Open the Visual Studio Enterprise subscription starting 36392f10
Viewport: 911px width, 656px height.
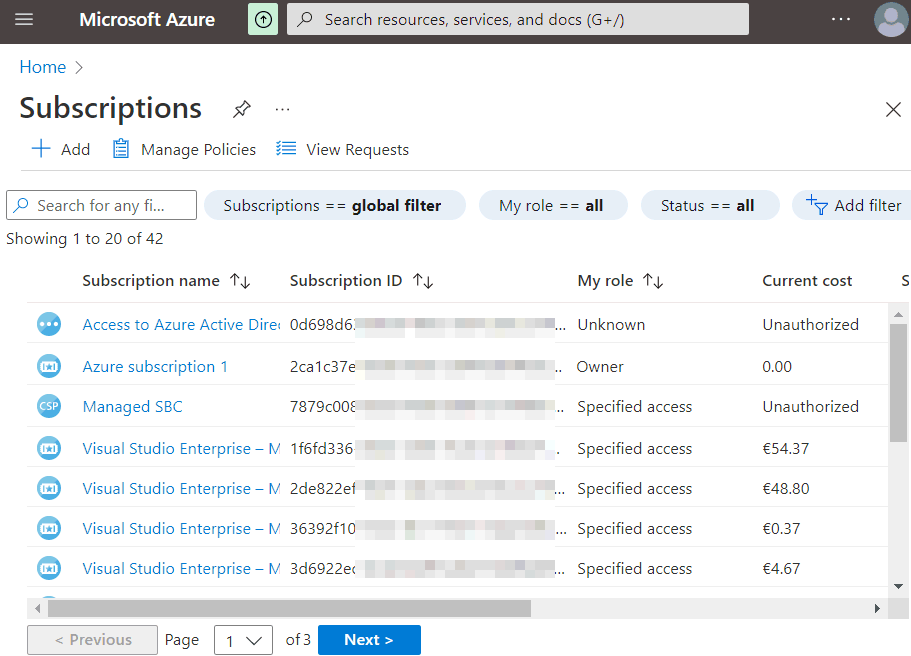click(x=181, y=529)
